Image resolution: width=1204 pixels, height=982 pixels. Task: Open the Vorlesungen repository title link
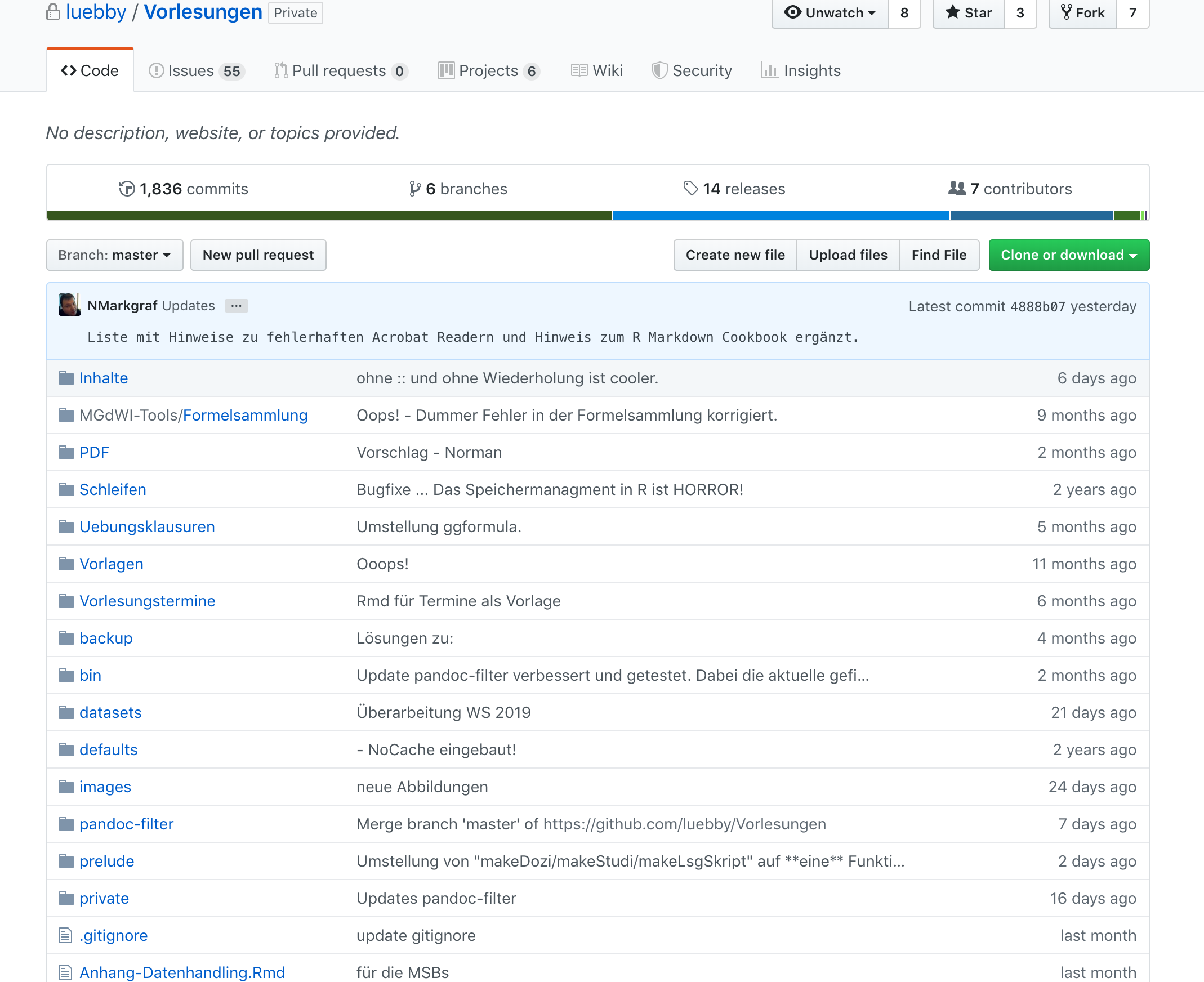[203, 11]
